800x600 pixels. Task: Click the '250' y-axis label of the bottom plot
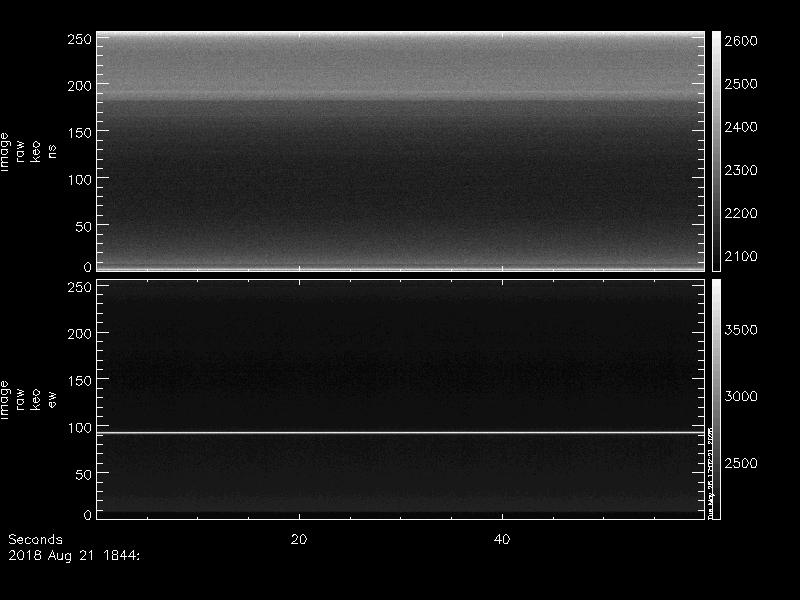(80, 287)
